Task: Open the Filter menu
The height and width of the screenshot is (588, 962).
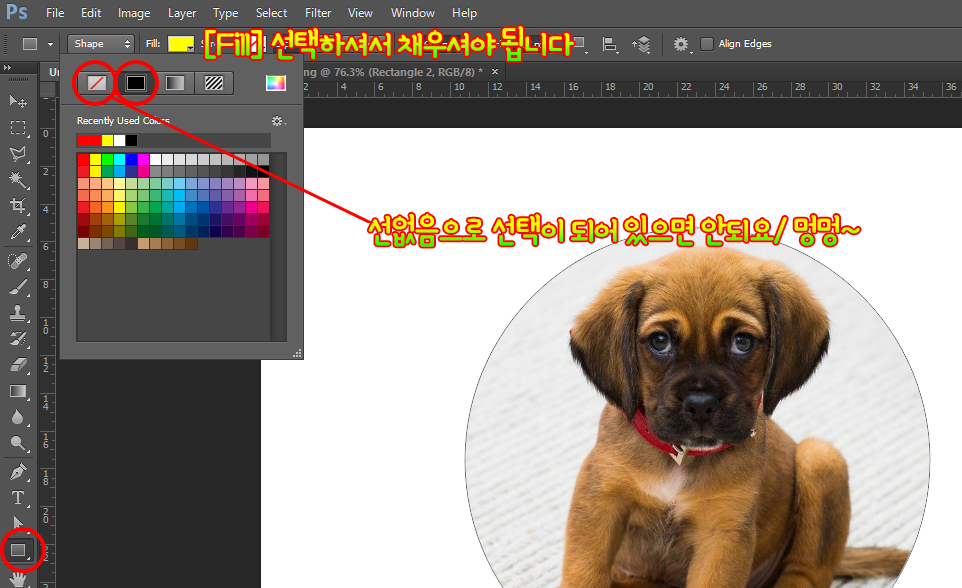Action: point(318,13)
